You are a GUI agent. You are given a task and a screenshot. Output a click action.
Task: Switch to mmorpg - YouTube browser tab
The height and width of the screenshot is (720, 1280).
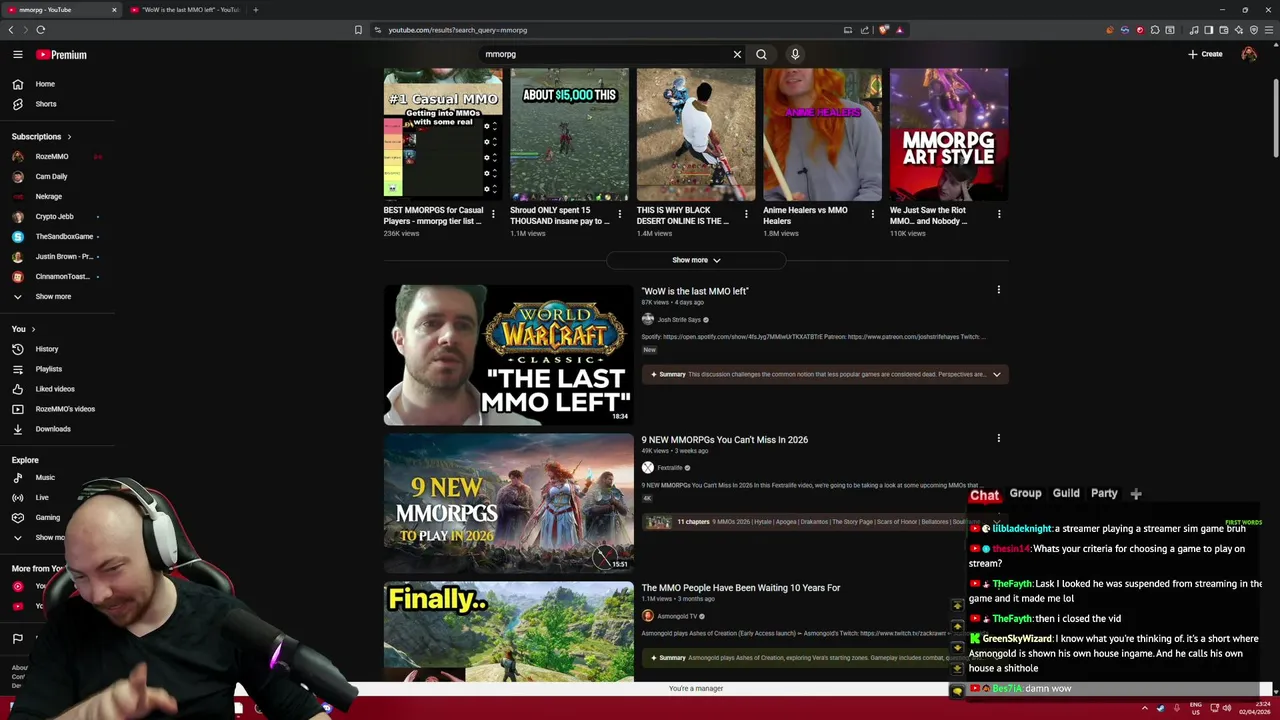[60, 10]
